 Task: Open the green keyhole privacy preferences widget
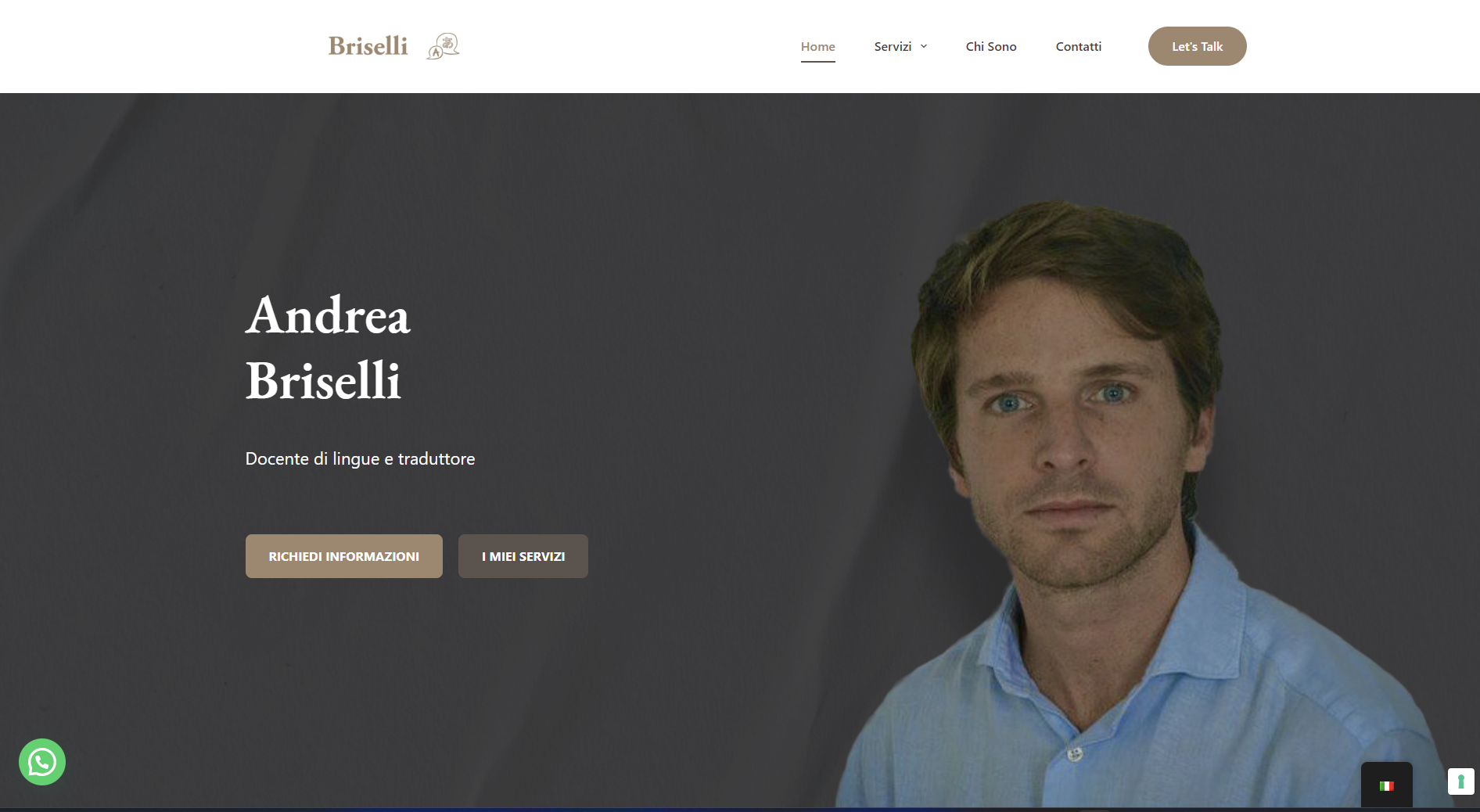tap(1460, 781)
